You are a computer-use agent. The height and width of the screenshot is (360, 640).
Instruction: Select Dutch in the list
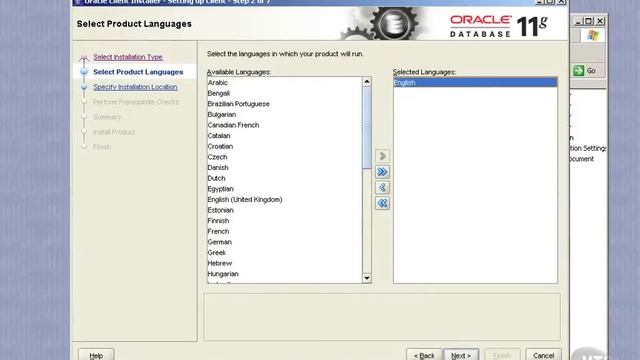tap(284, 178)
